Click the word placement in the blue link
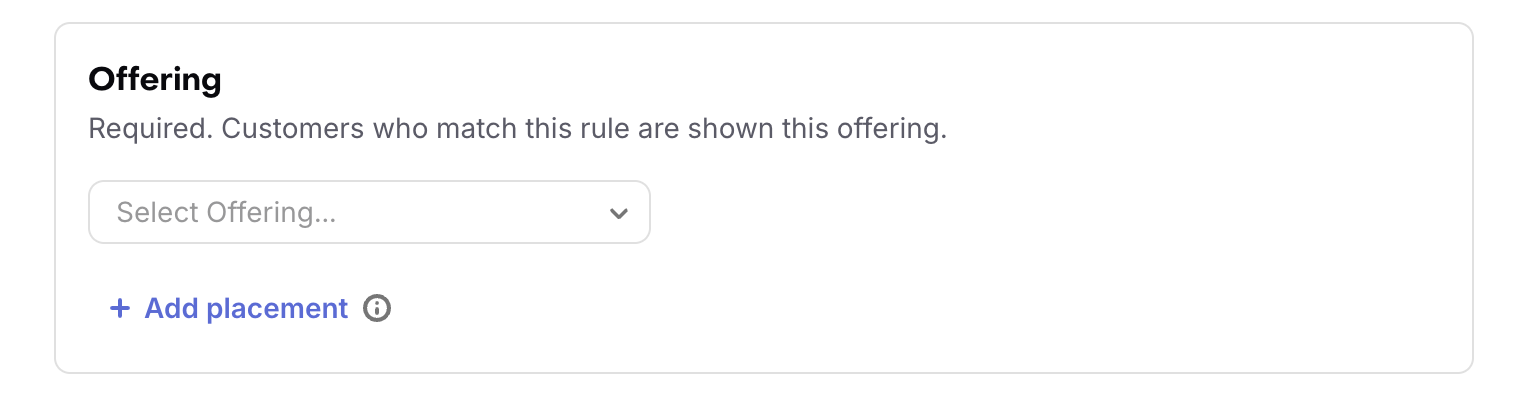This screenshot has height=404, width=1526. pos(277,309)
